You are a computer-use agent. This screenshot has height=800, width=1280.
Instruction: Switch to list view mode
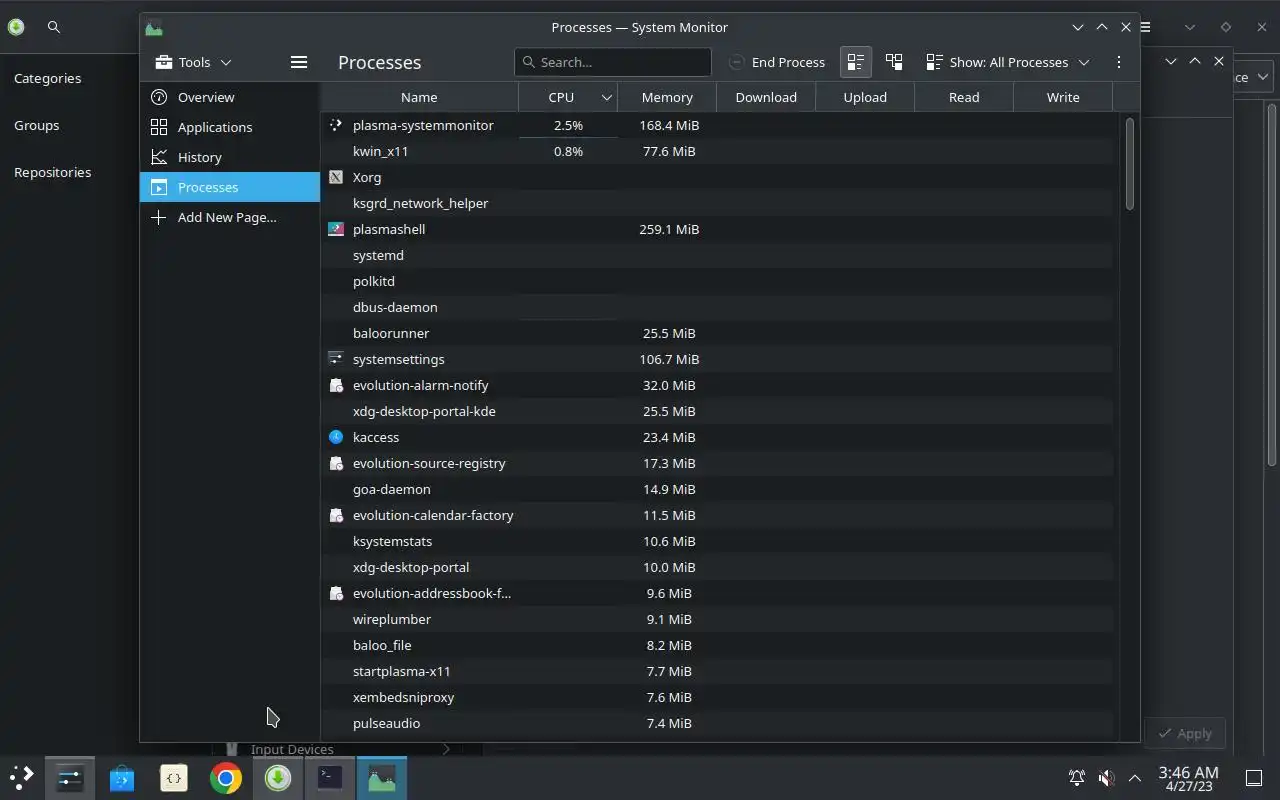[855, 62]
